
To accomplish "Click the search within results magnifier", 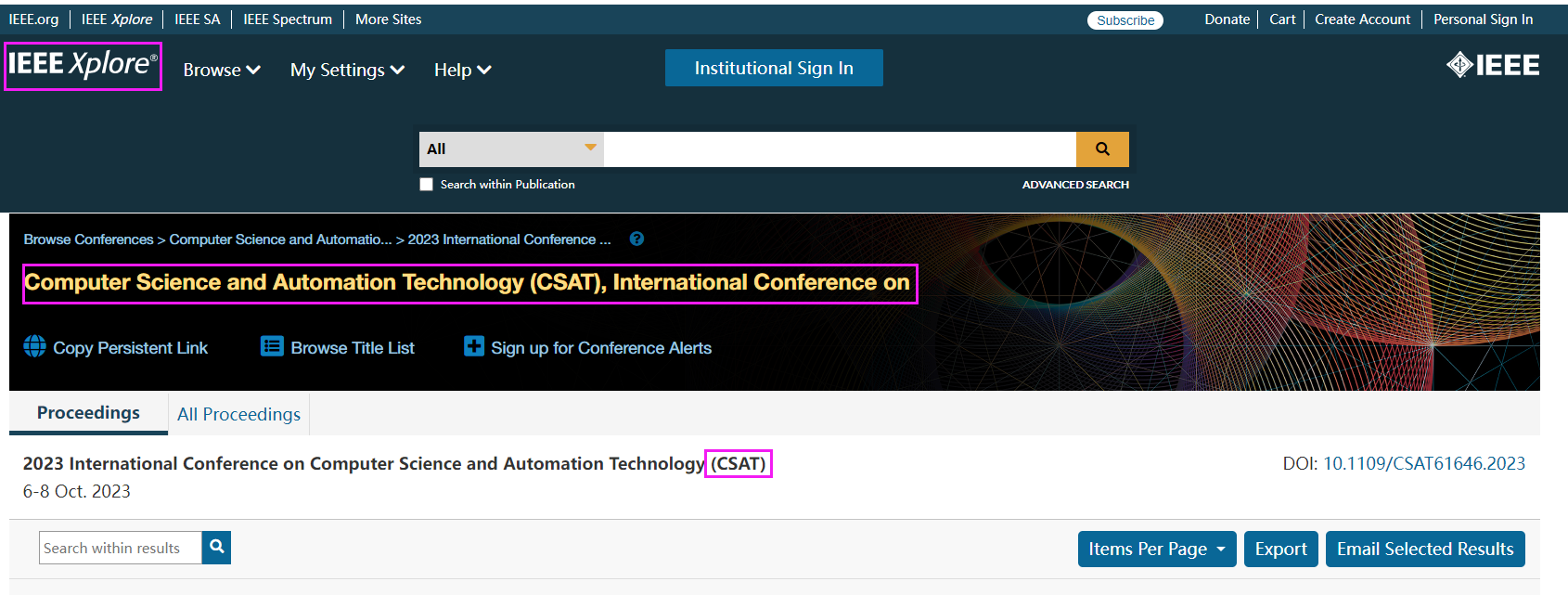I will (216, 548).
